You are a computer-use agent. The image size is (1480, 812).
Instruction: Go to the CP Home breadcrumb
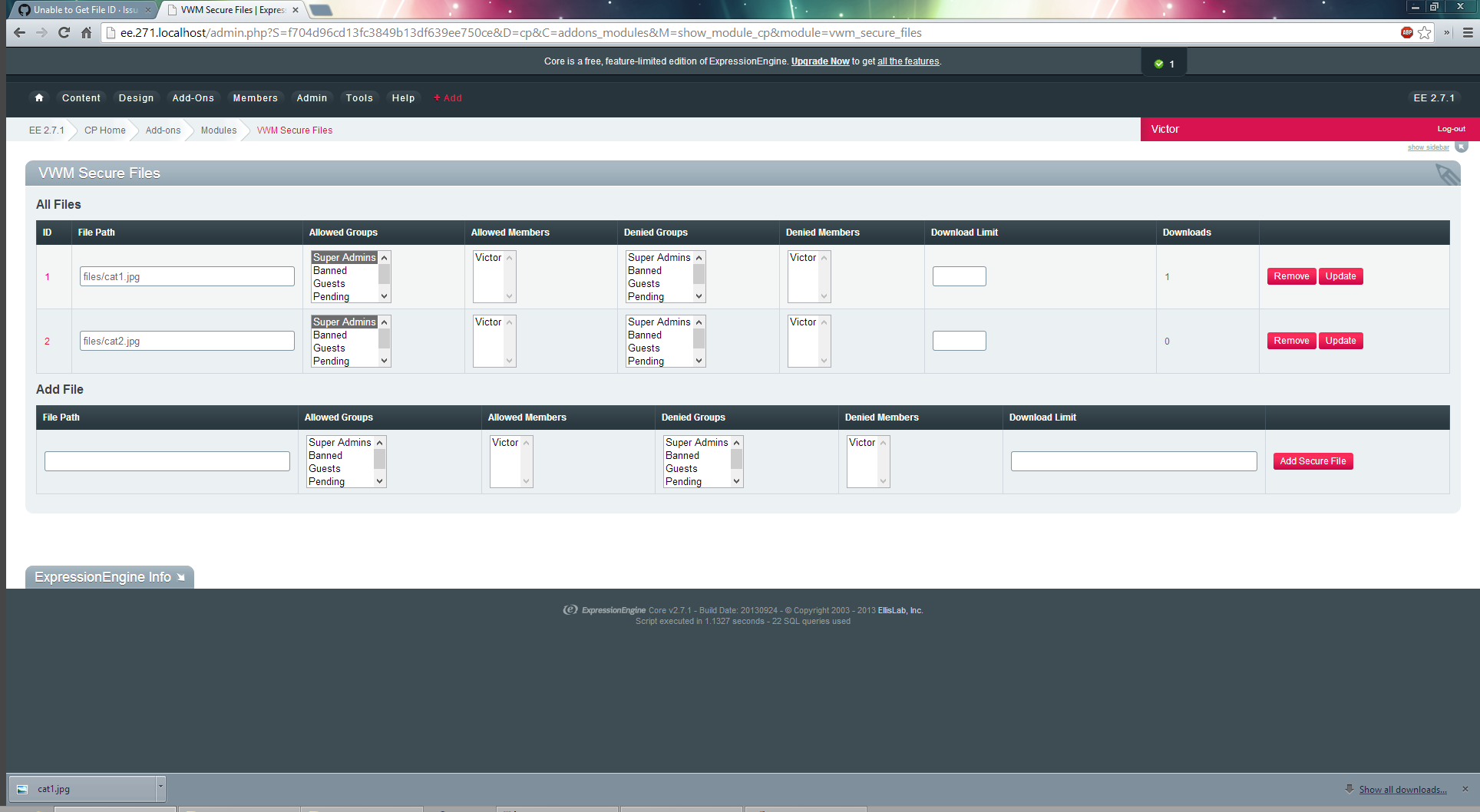point(105,130)
